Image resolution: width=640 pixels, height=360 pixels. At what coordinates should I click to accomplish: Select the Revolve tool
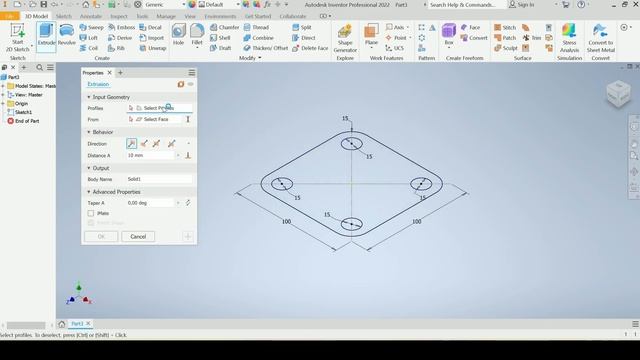click(67, 35)
